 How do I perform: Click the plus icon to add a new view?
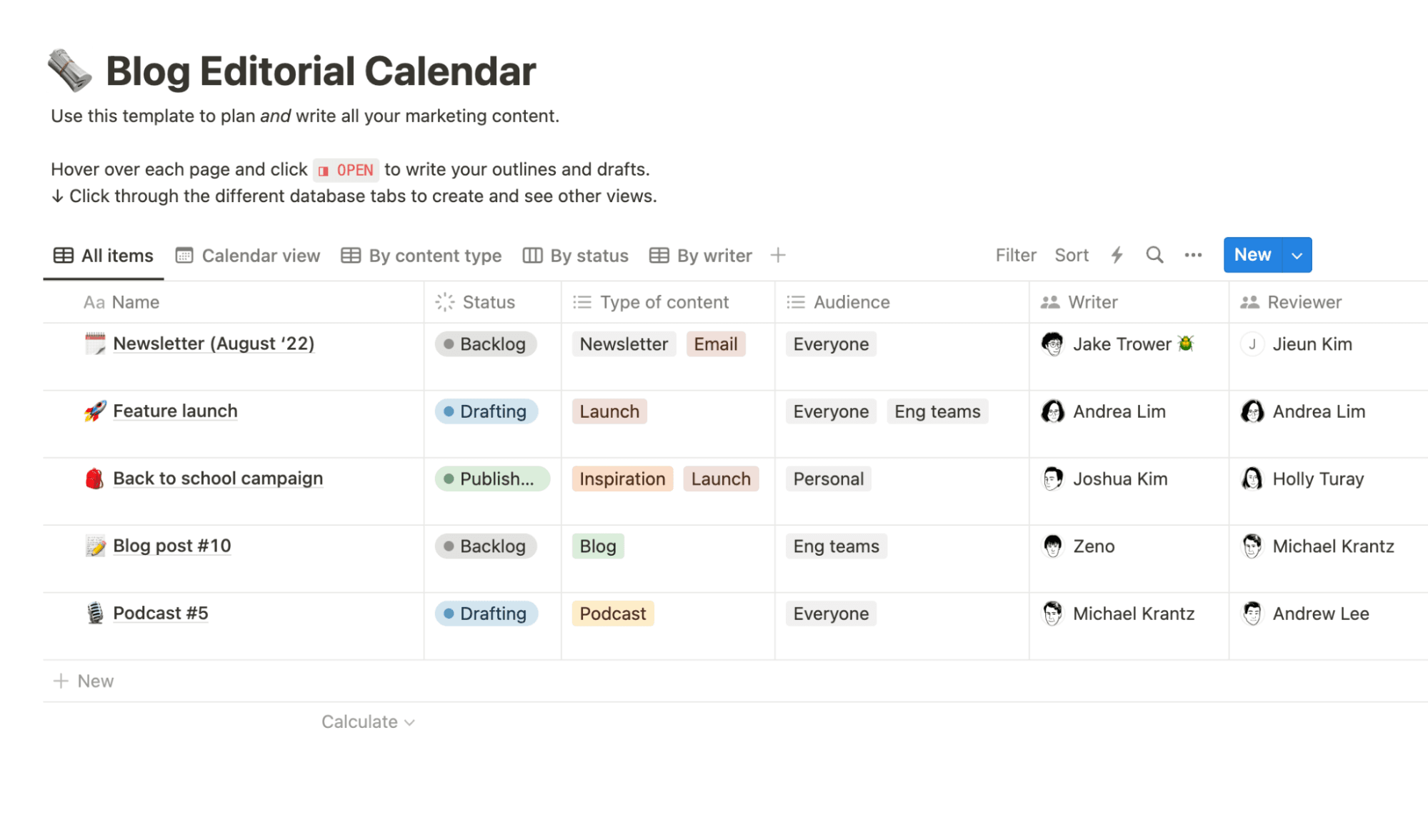777,254
